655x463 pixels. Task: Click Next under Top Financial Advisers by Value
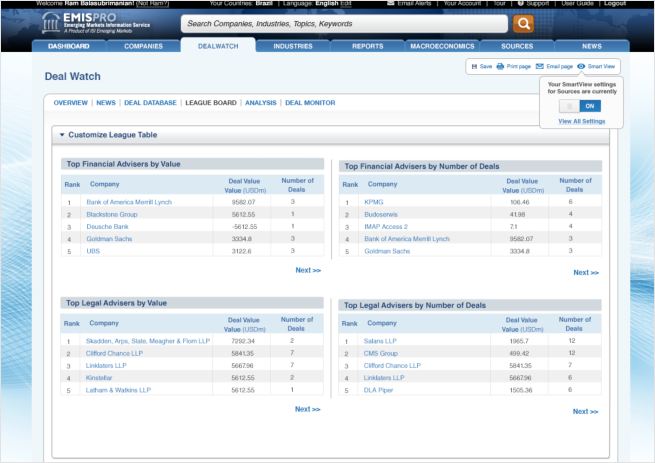(x=308, y=270)
